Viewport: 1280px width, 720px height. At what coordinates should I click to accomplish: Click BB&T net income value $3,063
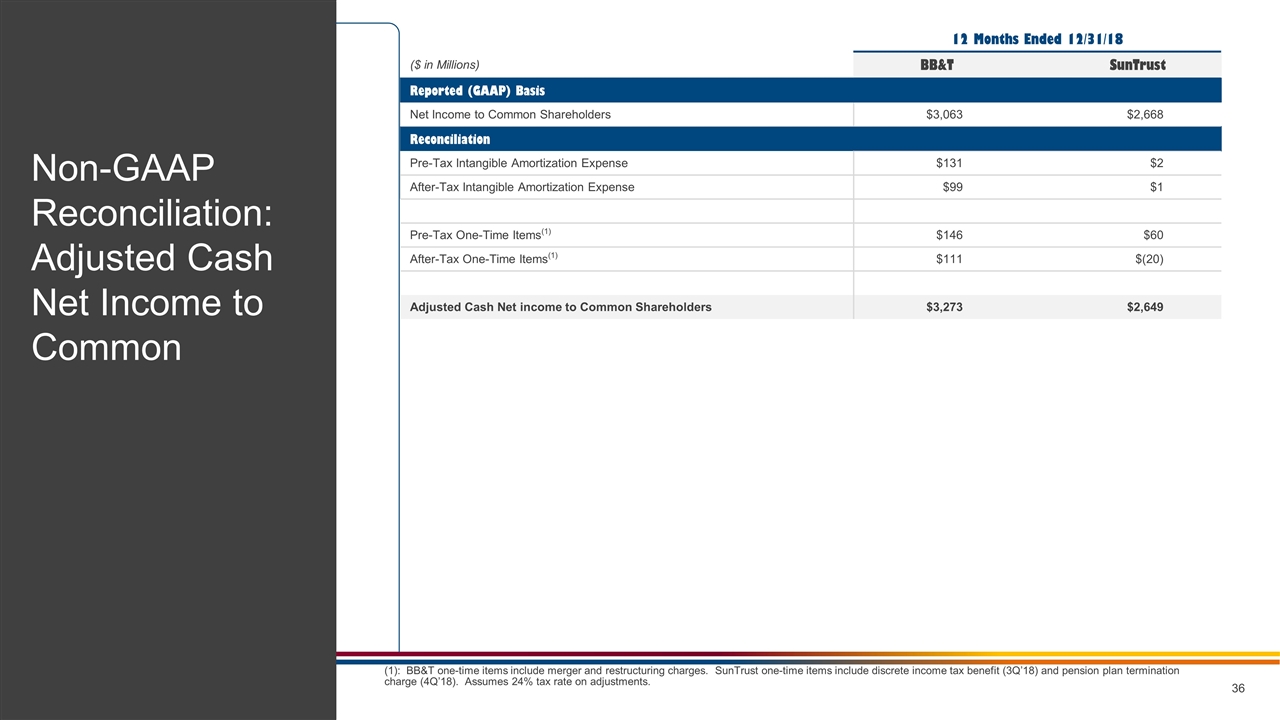point(944,115)
